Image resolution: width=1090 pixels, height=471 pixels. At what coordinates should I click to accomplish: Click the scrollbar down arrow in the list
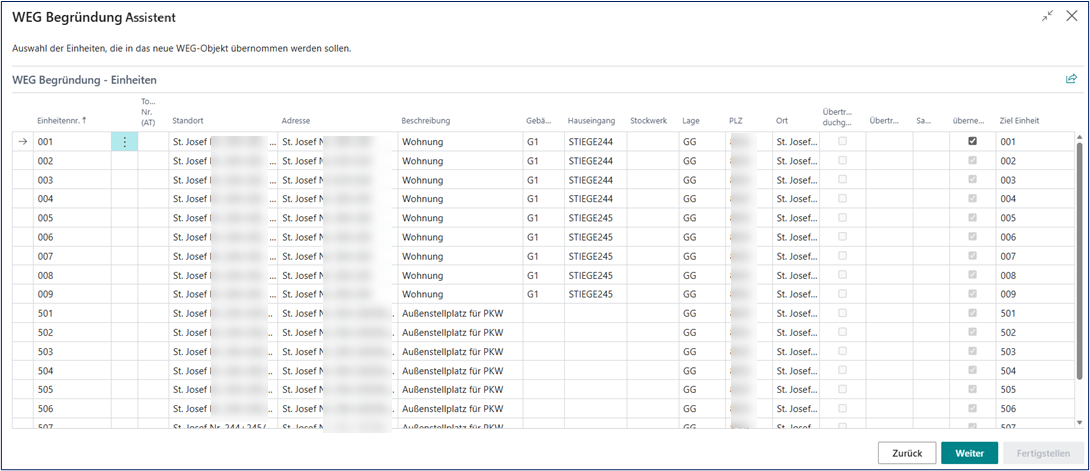tap(1078, 423)
